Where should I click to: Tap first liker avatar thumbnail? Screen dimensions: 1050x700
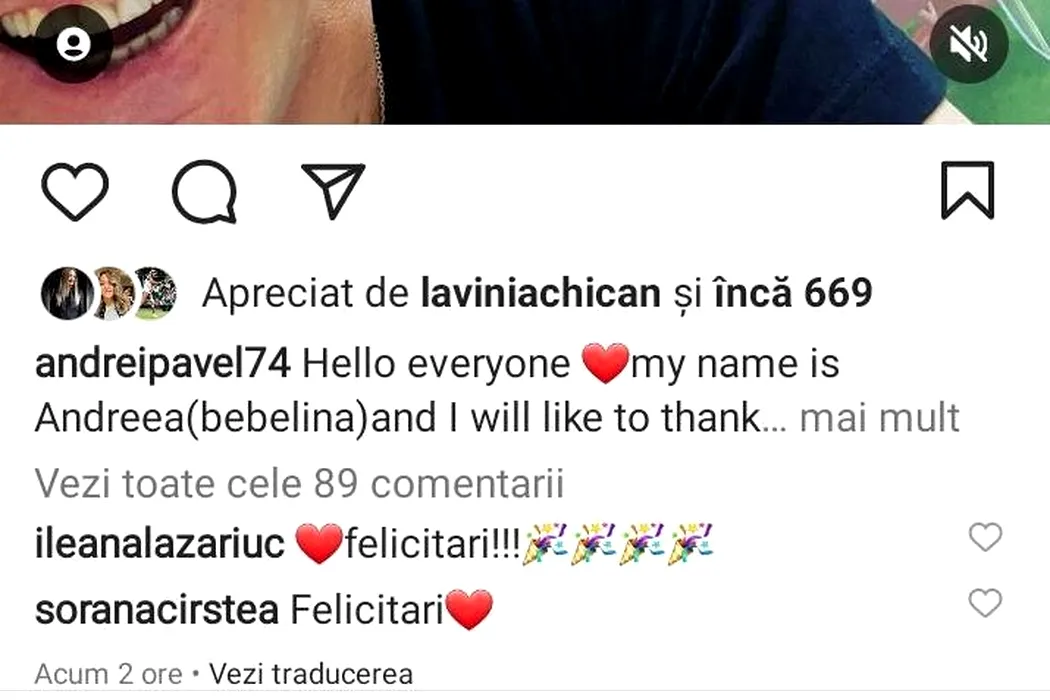(67, 293)
